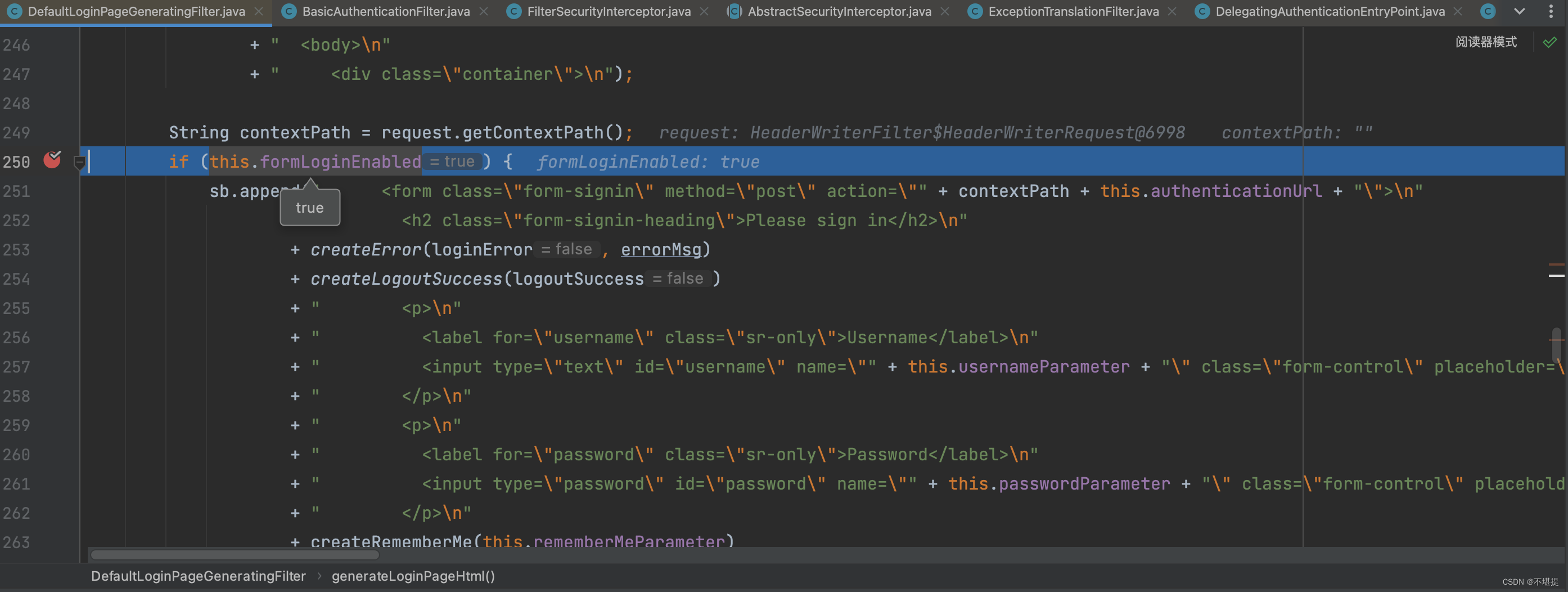
Task: Click formLoginEnabled field on line 250
Action: coord(341,162)
